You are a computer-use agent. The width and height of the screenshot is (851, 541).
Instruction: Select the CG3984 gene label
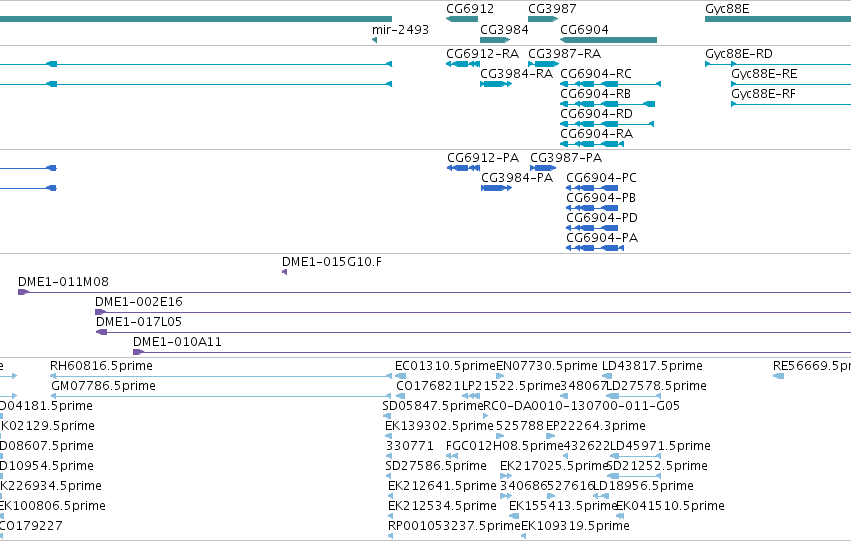(504, 29)
